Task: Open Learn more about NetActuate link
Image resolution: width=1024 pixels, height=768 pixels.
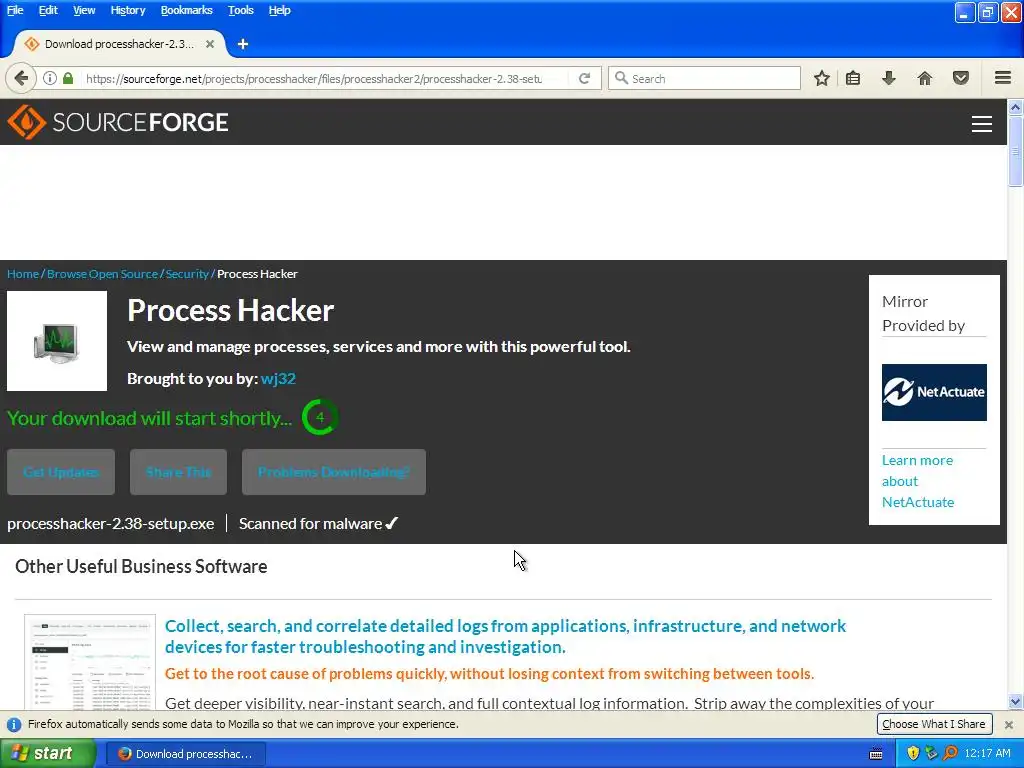Action: click(918, 481)
